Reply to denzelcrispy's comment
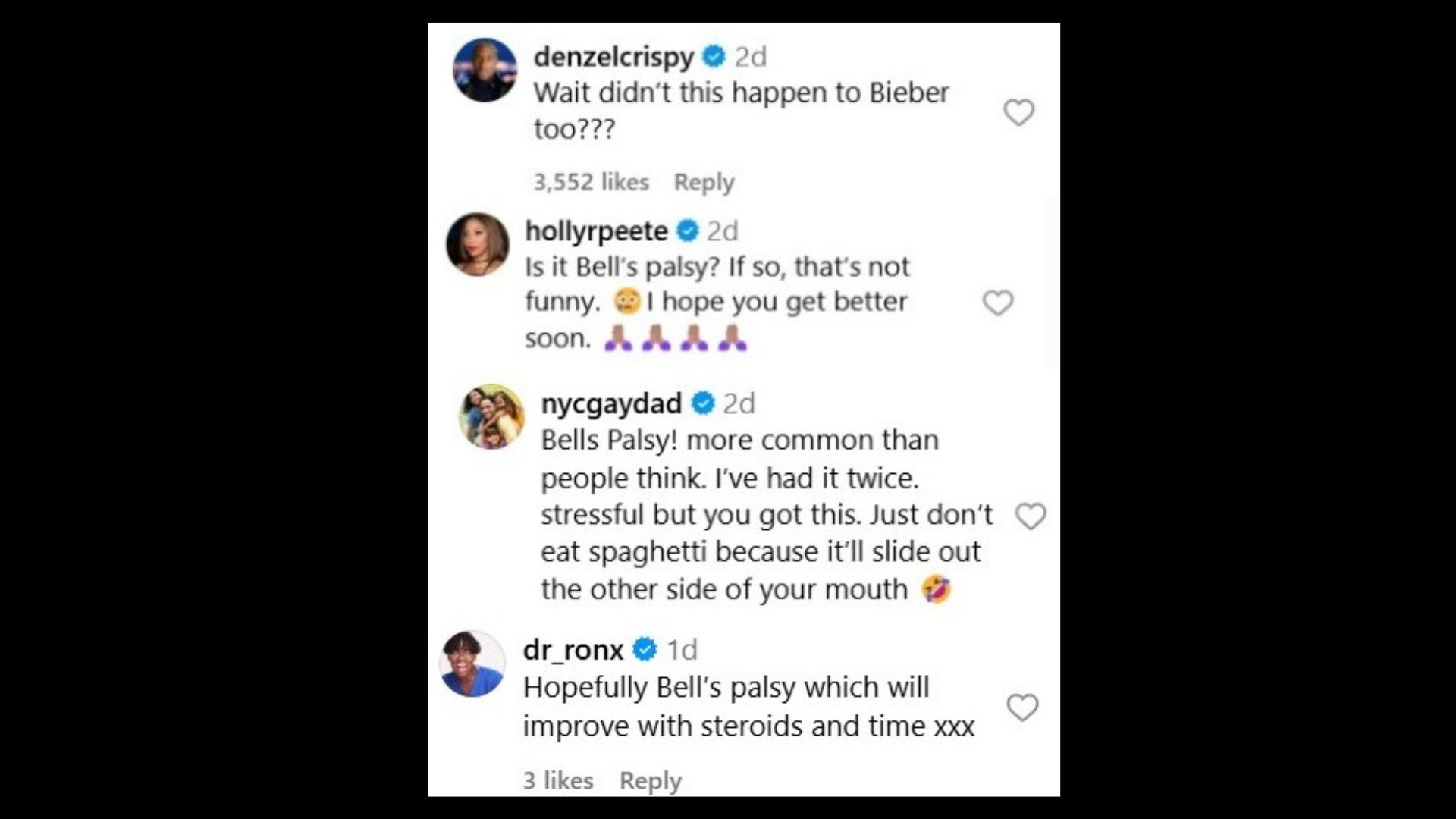The width and height of the screenshot is (1456, 819). [704, 182]
